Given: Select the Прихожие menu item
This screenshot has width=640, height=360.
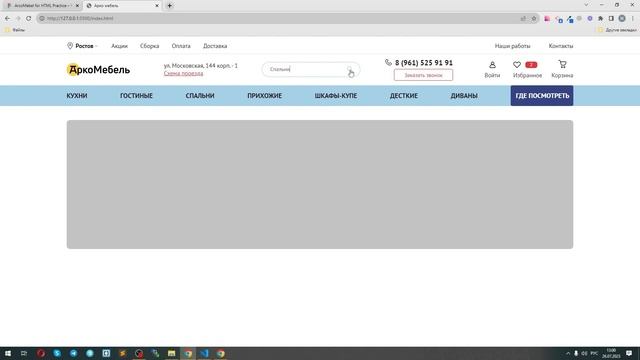Looking at the screenshot, I should tap(264, 96).
